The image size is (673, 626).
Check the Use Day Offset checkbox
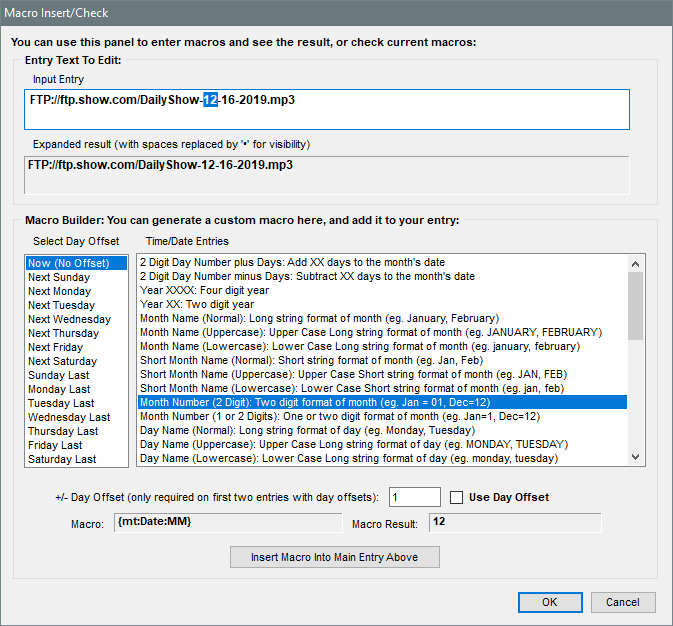458,497
